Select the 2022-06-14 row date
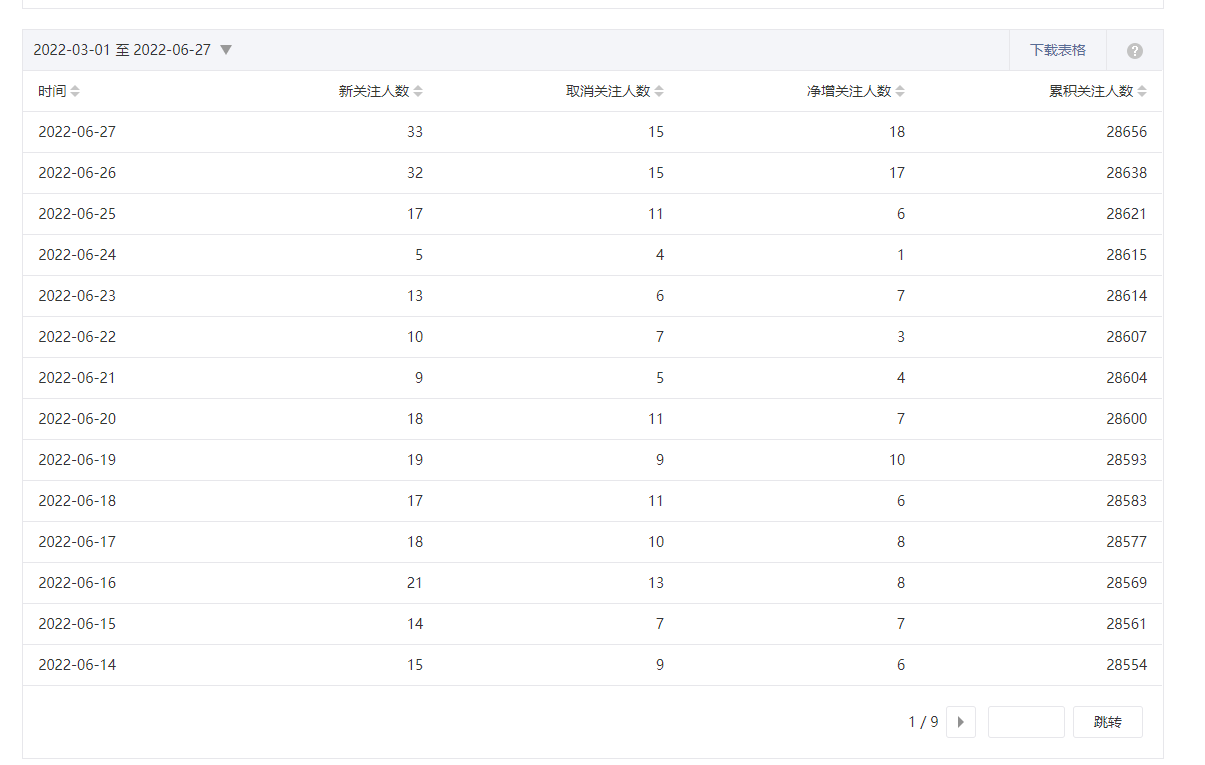This screenshot has width=1205, height=765. 77,665
